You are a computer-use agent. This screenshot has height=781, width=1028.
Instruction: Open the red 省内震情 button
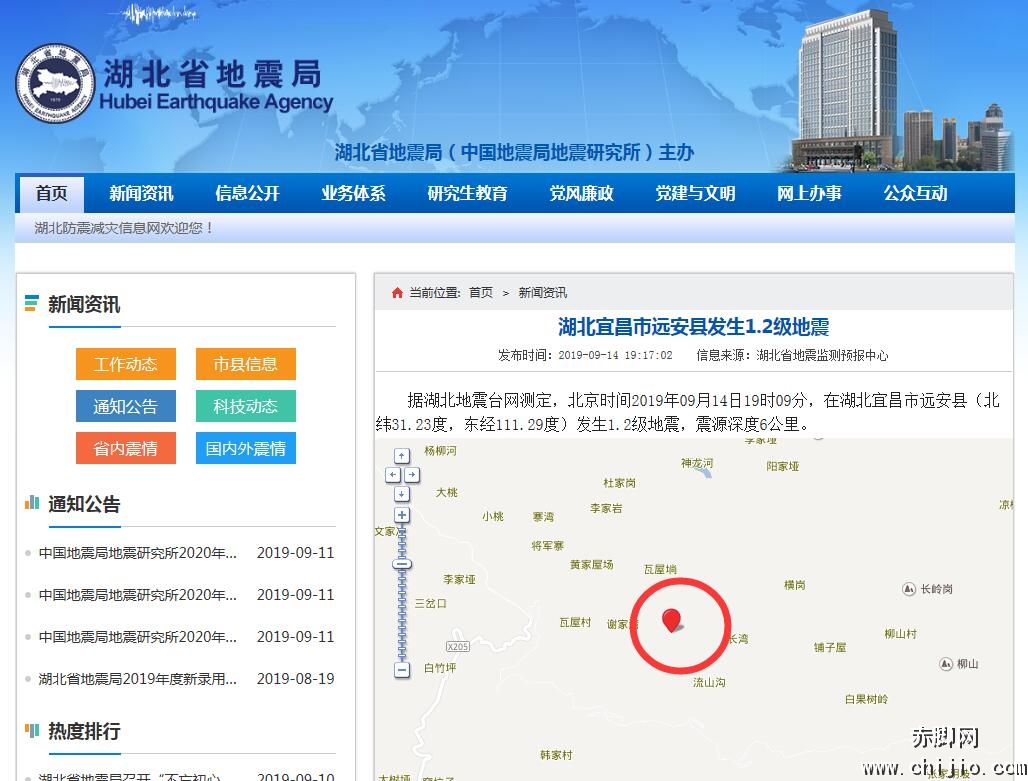pos(125,448)
